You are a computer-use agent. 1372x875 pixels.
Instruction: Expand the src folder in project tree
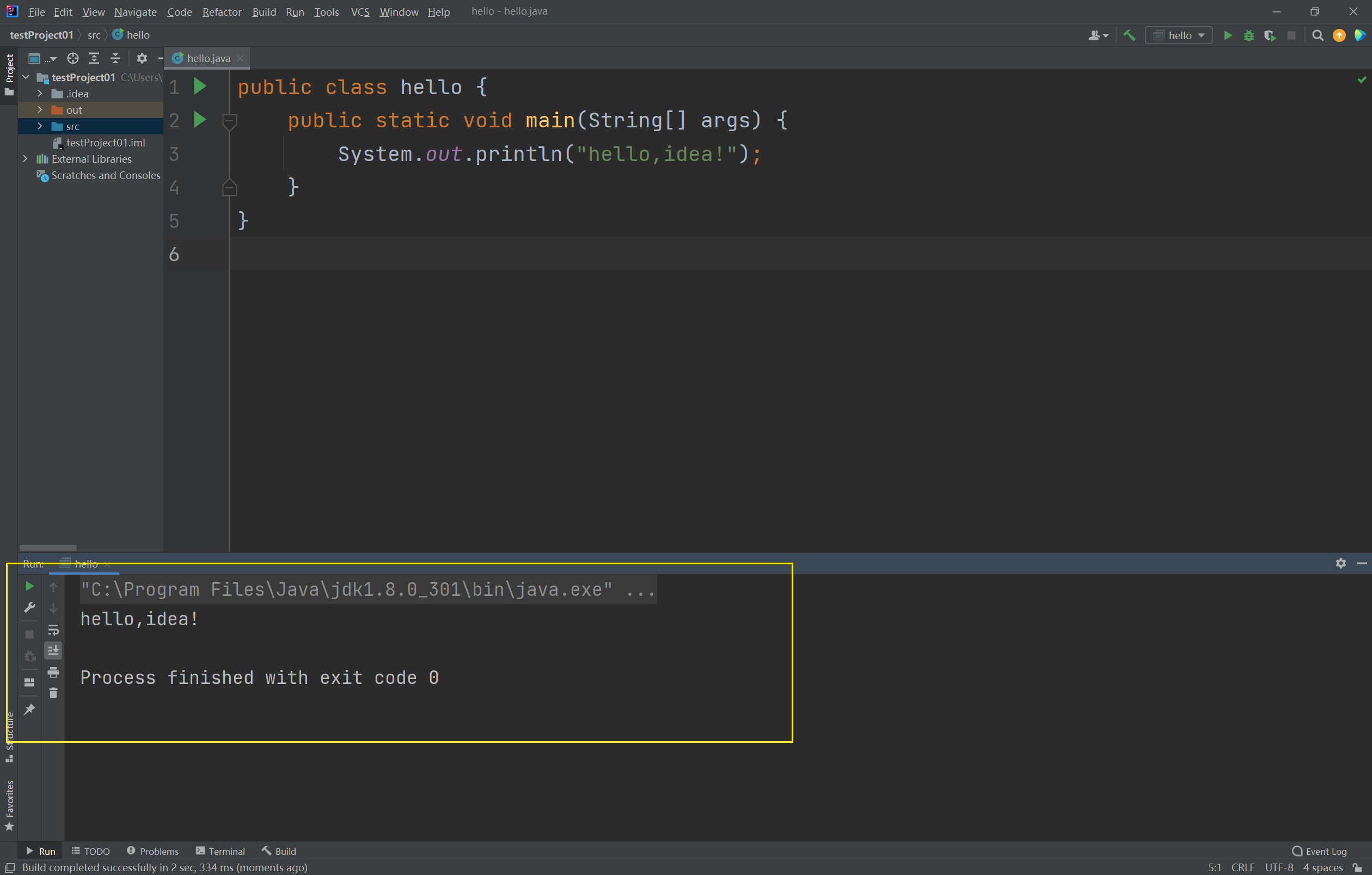point(39,126)
